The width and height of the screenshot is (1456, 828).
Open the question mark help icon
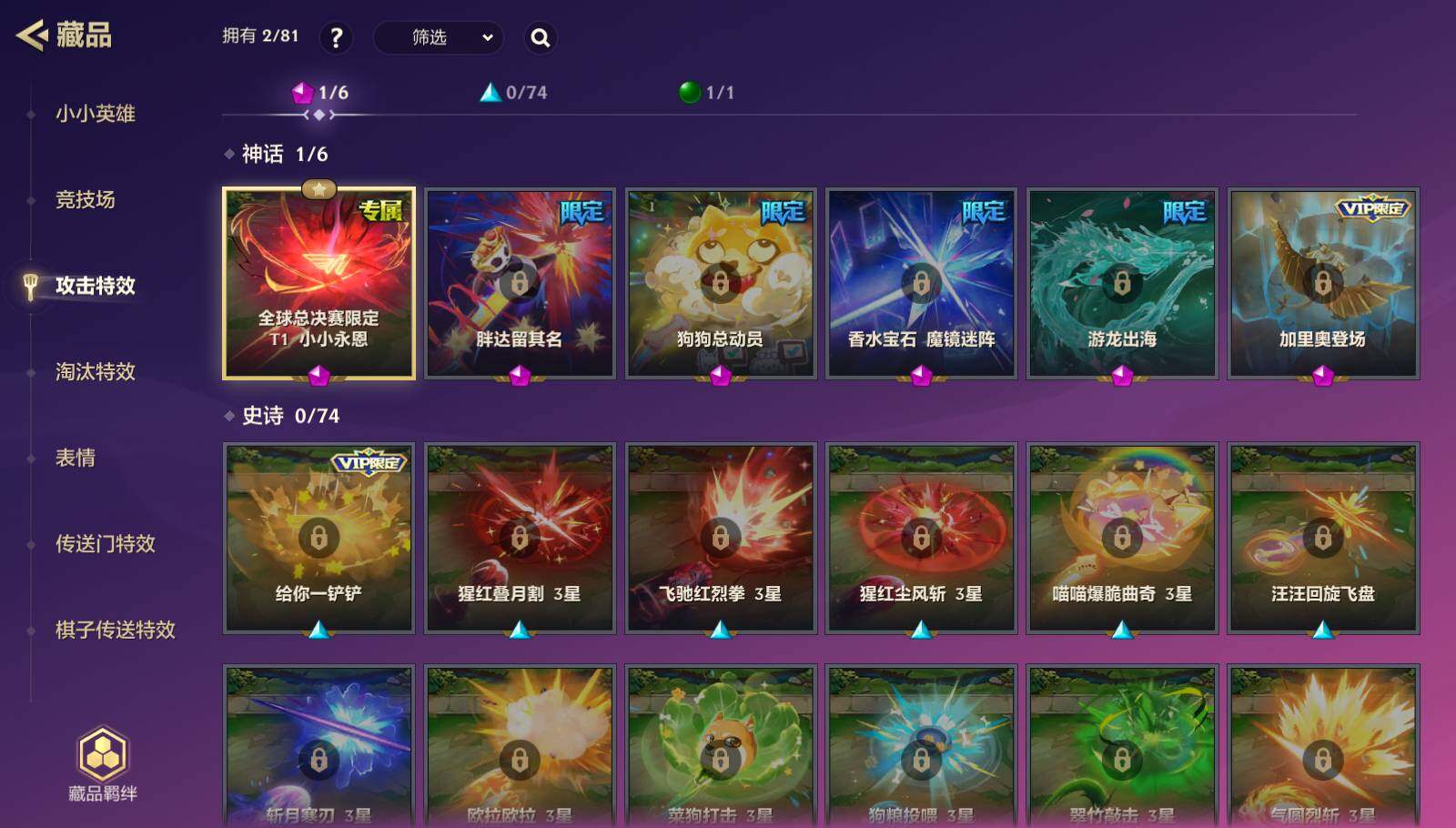click(x=336, y=37)
